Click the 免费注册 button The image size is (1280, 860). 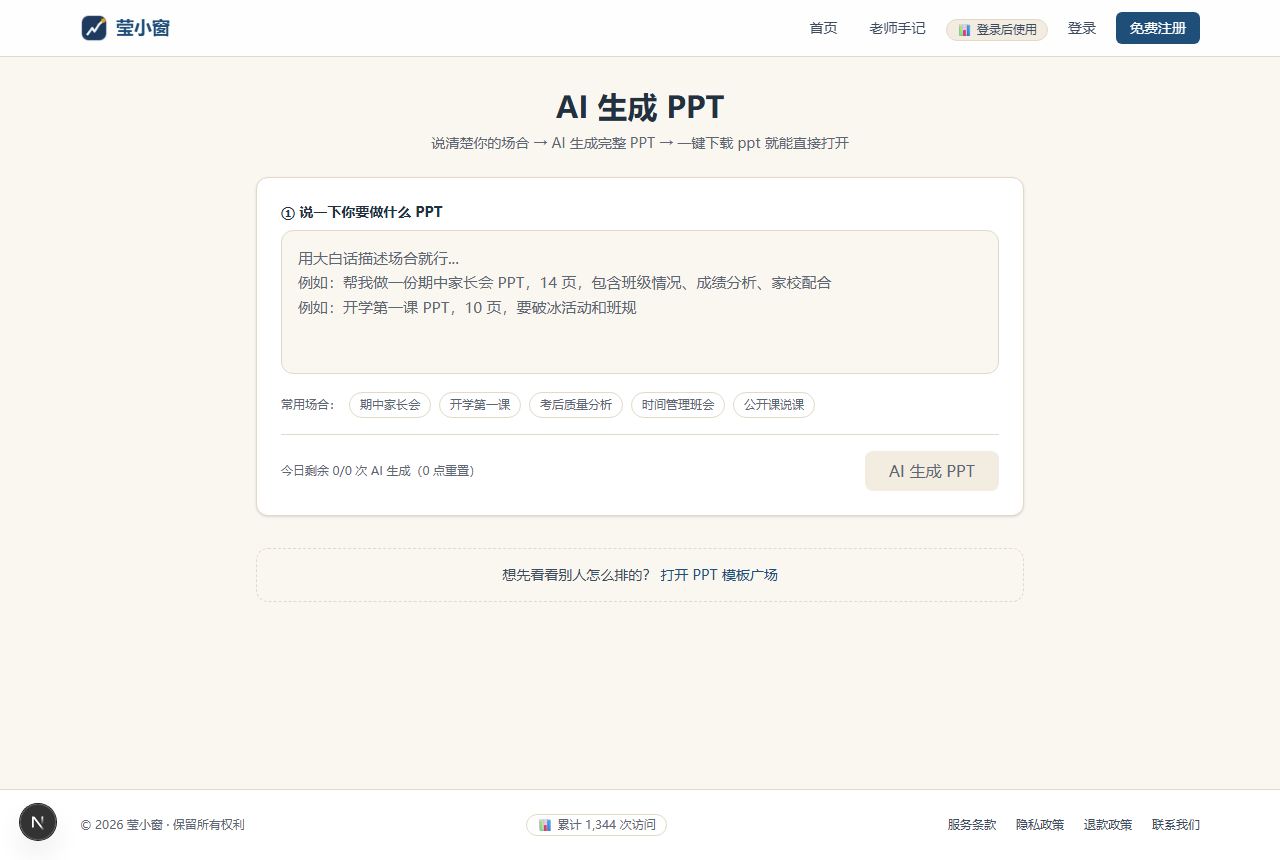pos(1158,28)
